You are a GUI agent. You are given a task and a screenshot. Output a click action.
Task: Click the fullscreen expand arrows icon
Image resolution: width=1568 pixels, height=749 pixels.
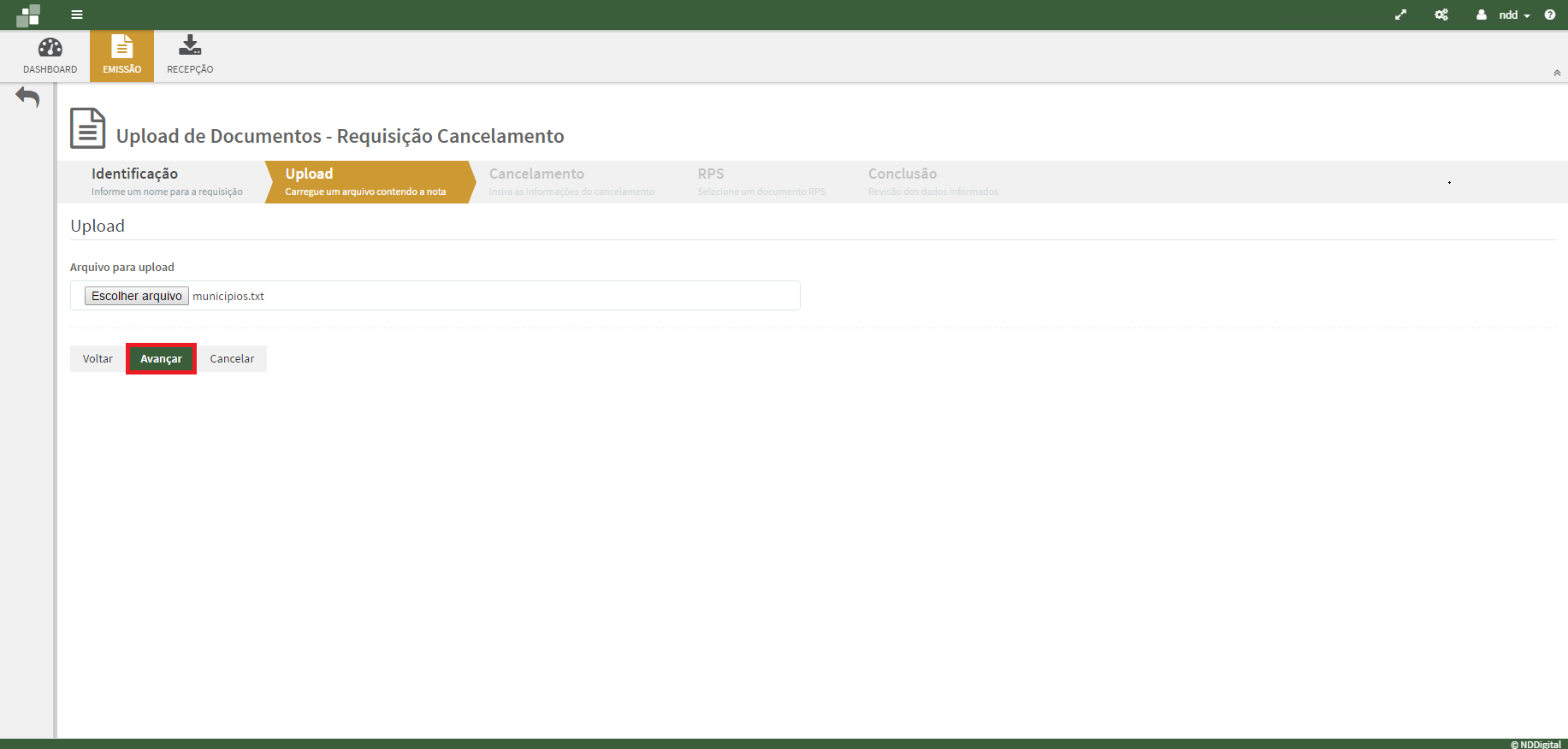(1400, 15)
